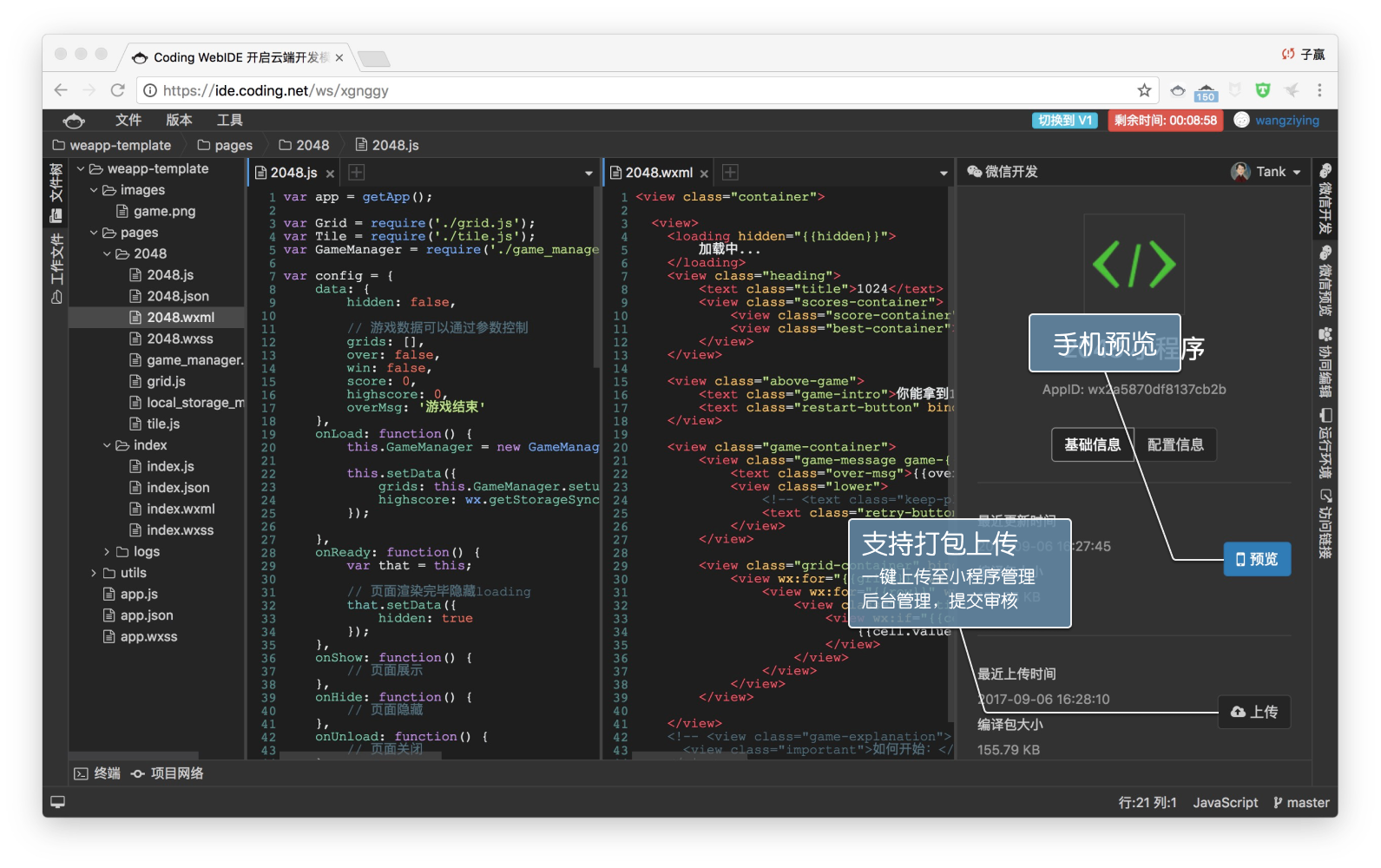
Task: Open 微信开发 right sidebar panel
Action: (1325, 198)
